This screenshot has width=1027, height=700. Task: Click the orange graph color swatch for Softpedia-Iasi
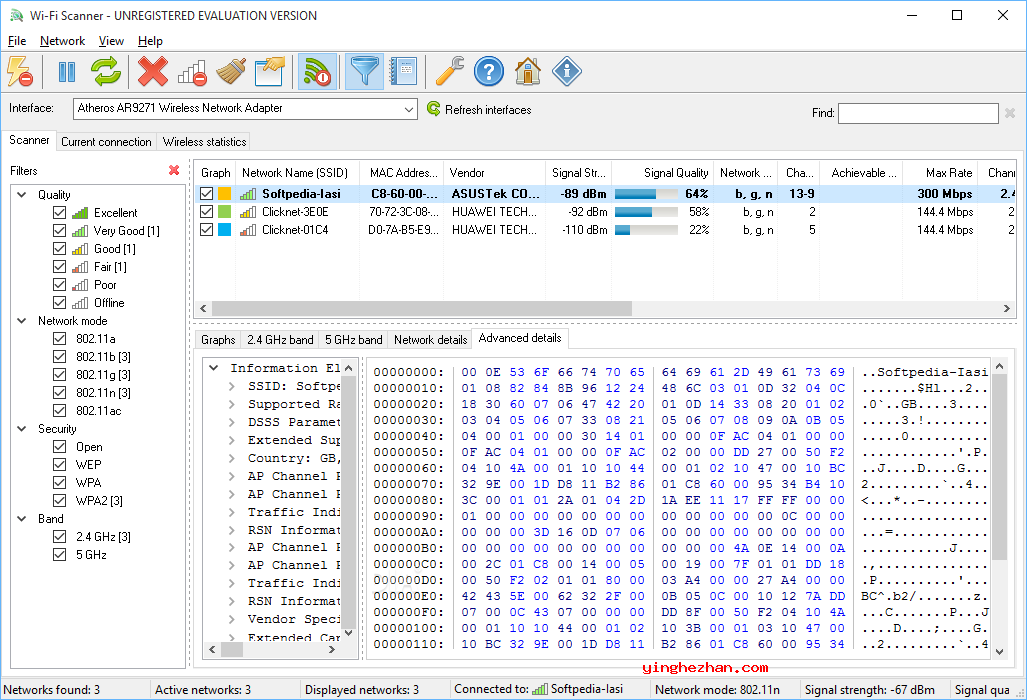[225, 194]
